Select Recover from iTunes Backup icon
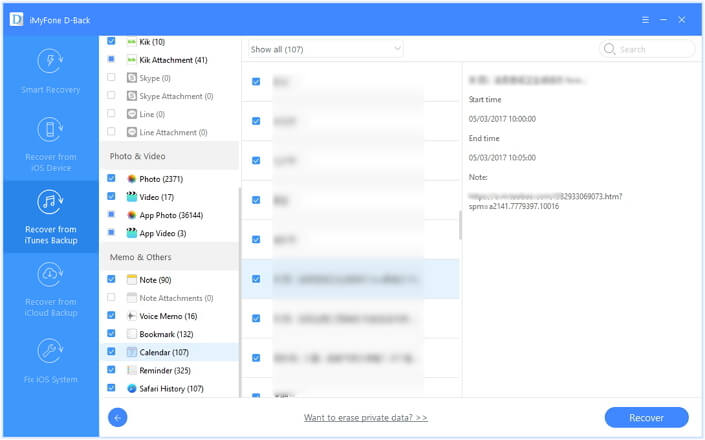 coord(50,202)
